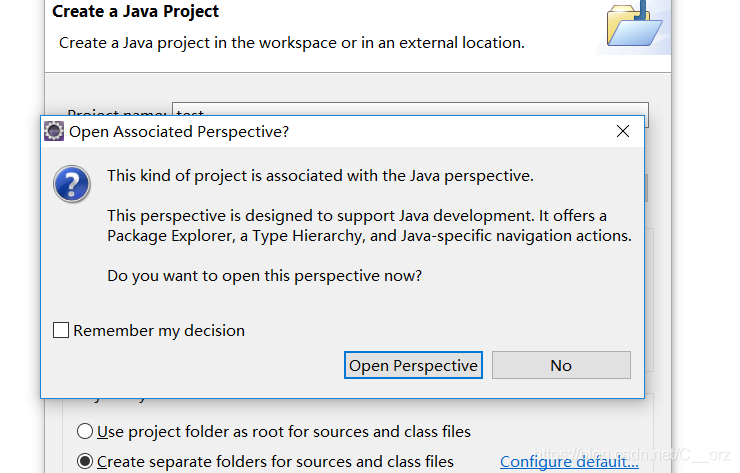Close the Open Associated Perspective dialog
740x473 pixels.
623,131
